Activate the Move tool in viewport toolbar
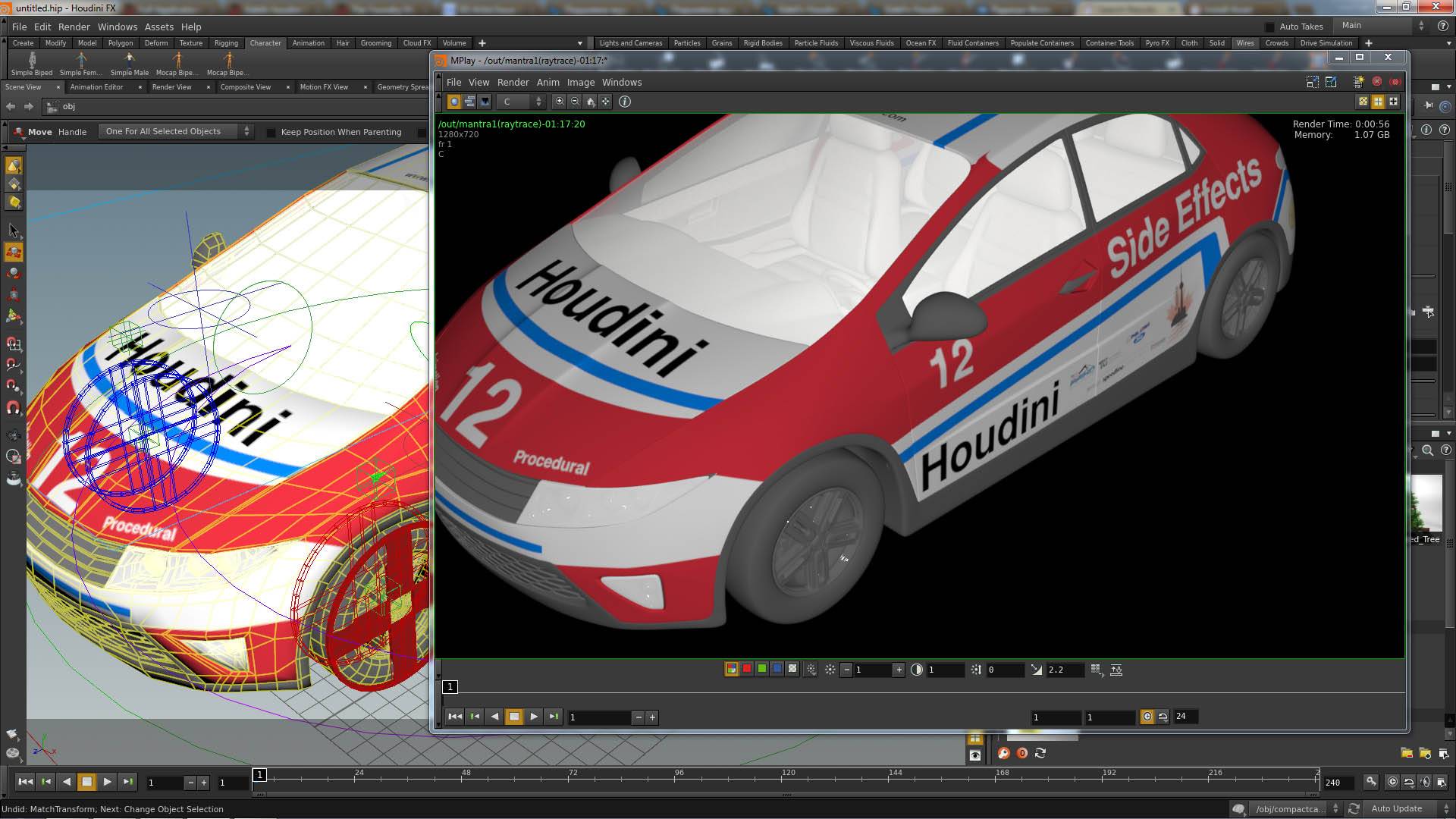Viewport: 1456px width, 819px height. pos(14,252)
